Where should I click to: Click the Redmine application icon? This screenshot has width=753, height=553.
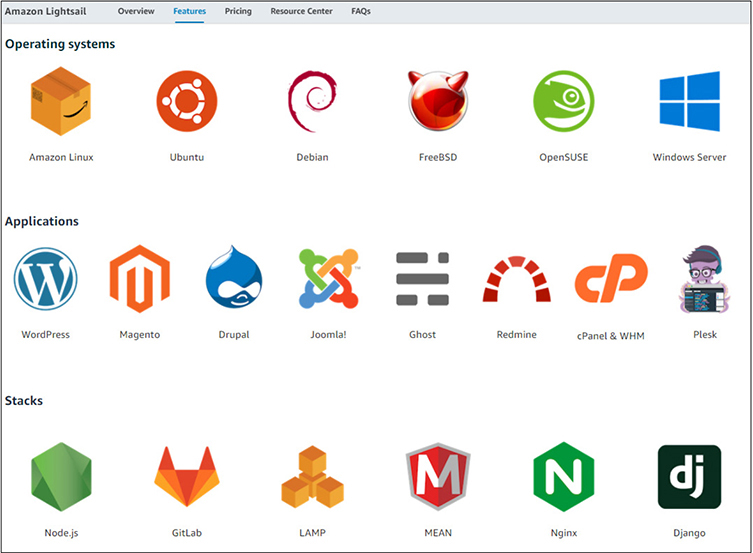click(516, 279)
